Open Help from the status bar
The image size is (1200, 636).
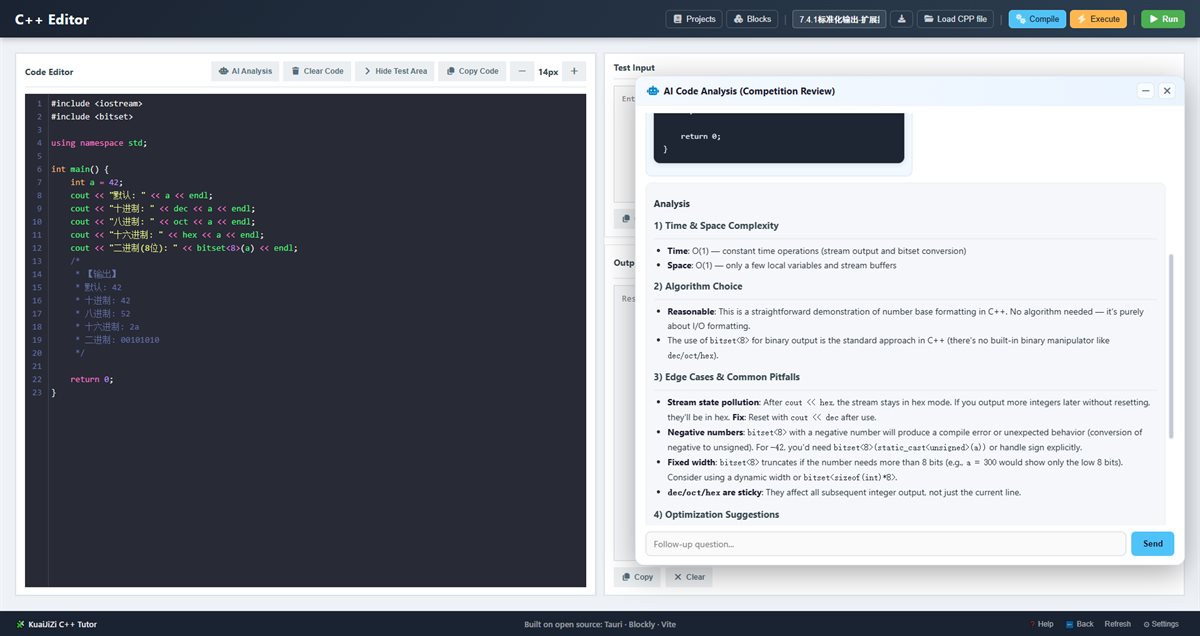pos(1041,624)
